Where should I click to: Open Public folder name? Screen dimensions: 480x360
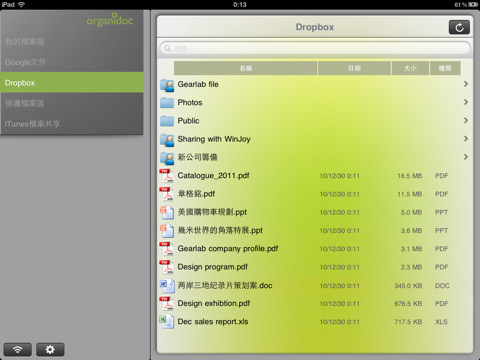coord(188,121)
